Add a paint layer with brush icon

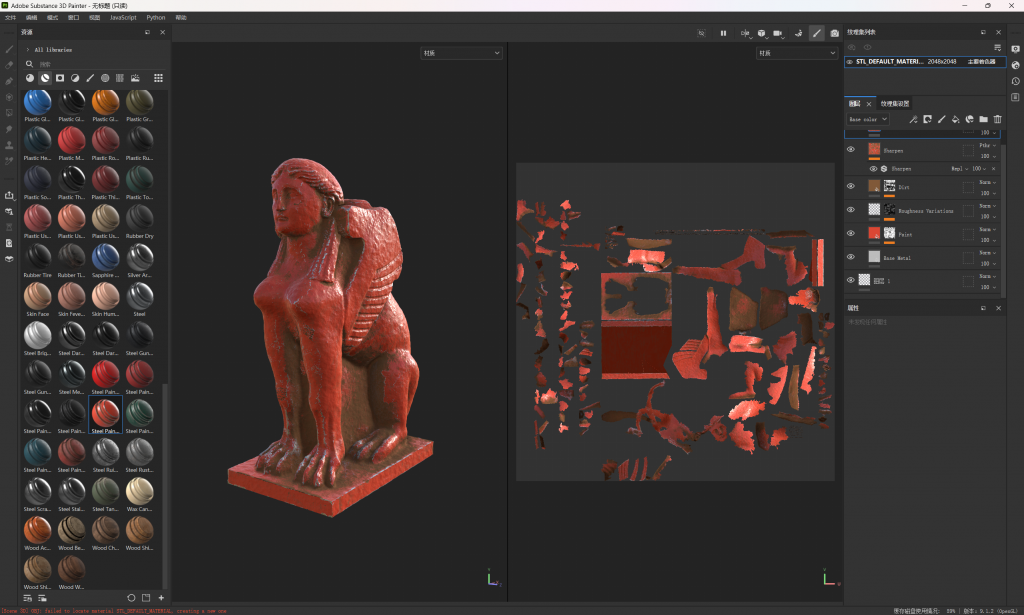coord(941,119)
